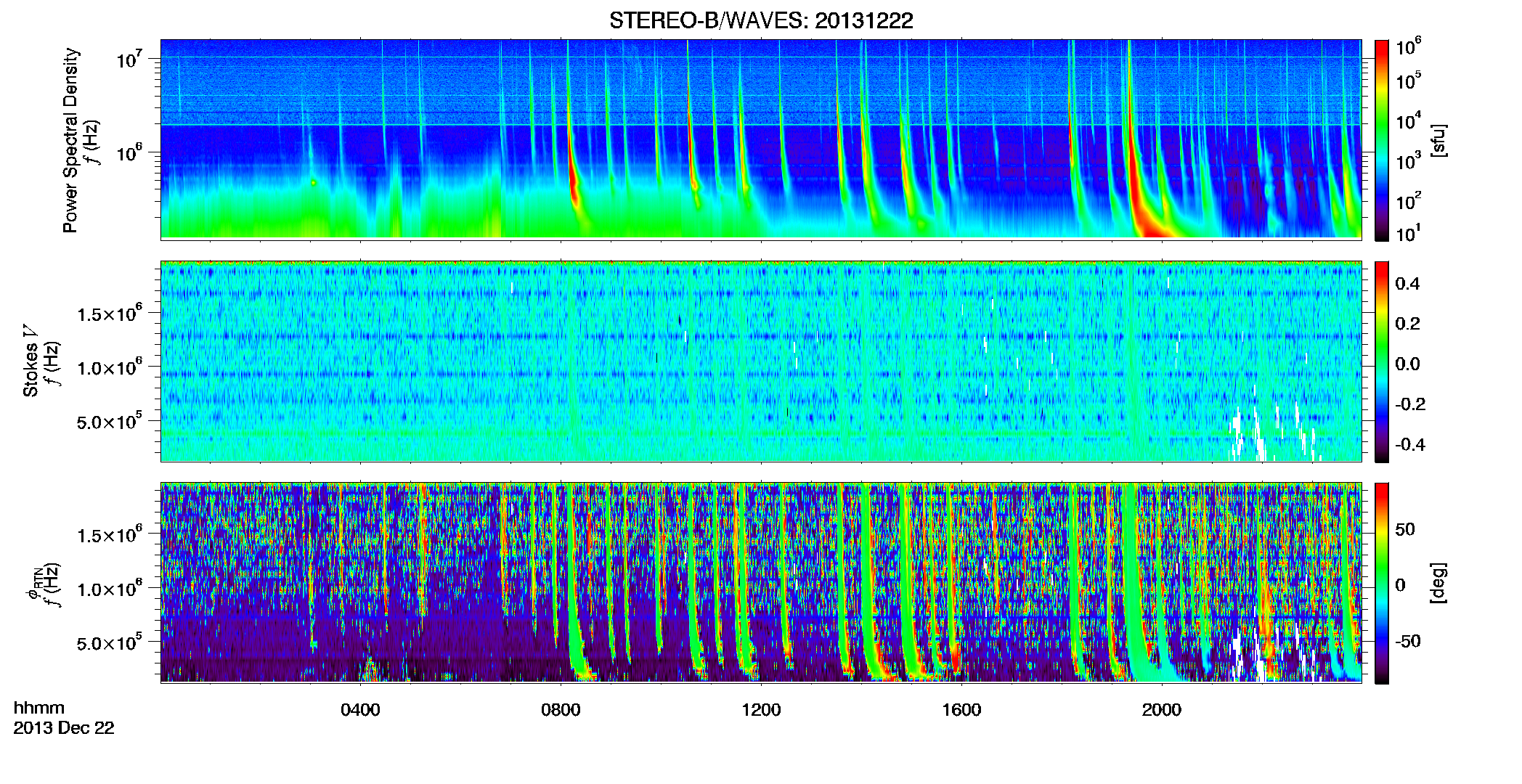This screenshot has height=784, width=1522.
Task: Click the -0.2 Stokes V colorbar tick label
Action: pos(1409,404)
